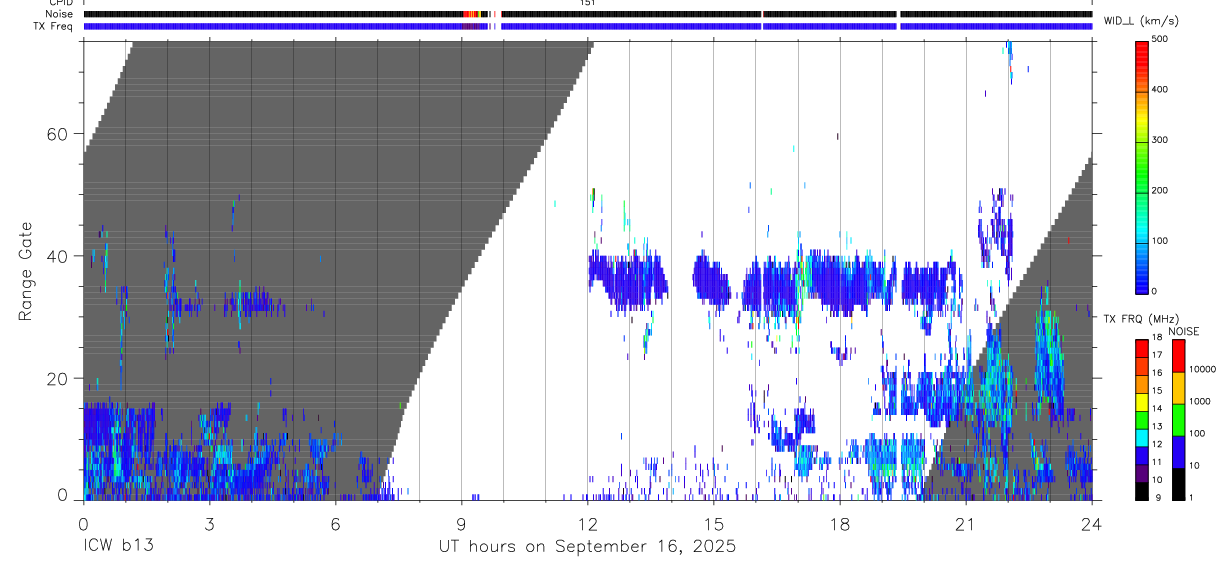Select the 15 label on TX FRQ legend
This screenshot has width=1228, height=567.
pos(1156,391)
